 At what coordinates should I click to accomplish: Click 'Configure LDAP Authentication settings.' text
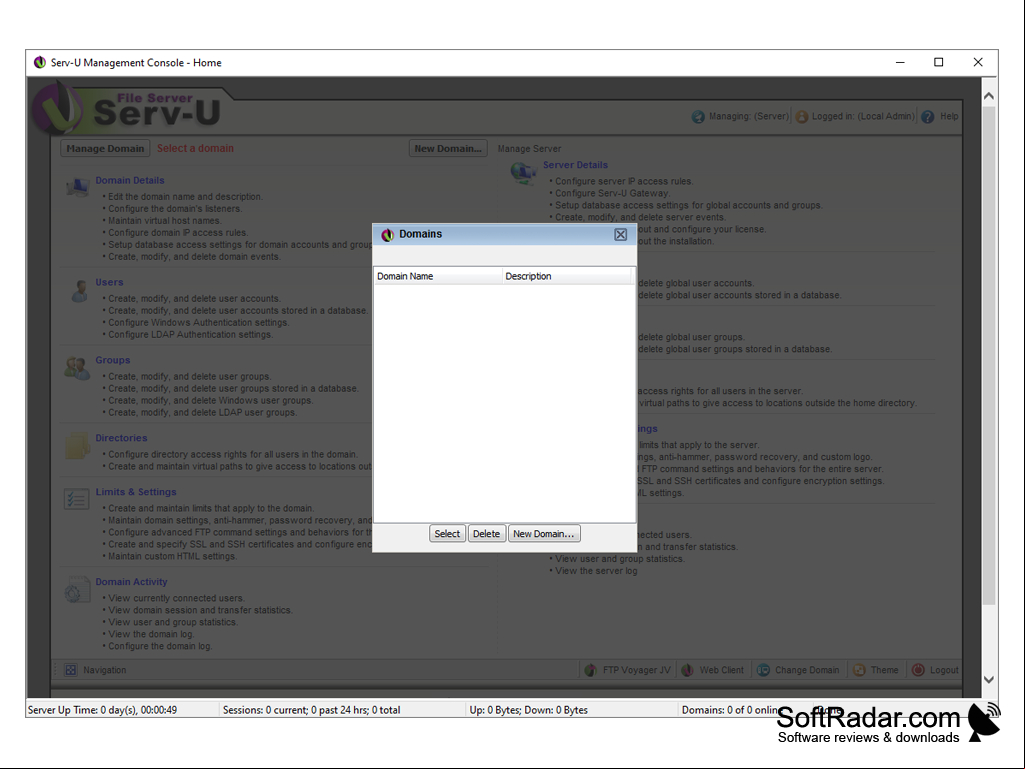[x=190, y=335]
